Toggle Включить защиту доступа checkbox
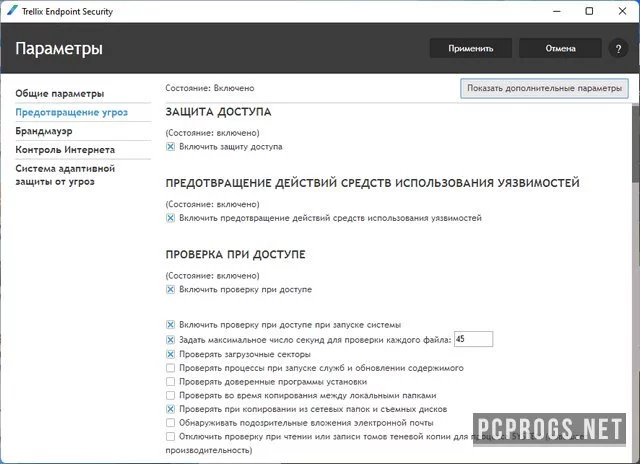This screenshot has height=464, width=640. [x=171, y=147]
